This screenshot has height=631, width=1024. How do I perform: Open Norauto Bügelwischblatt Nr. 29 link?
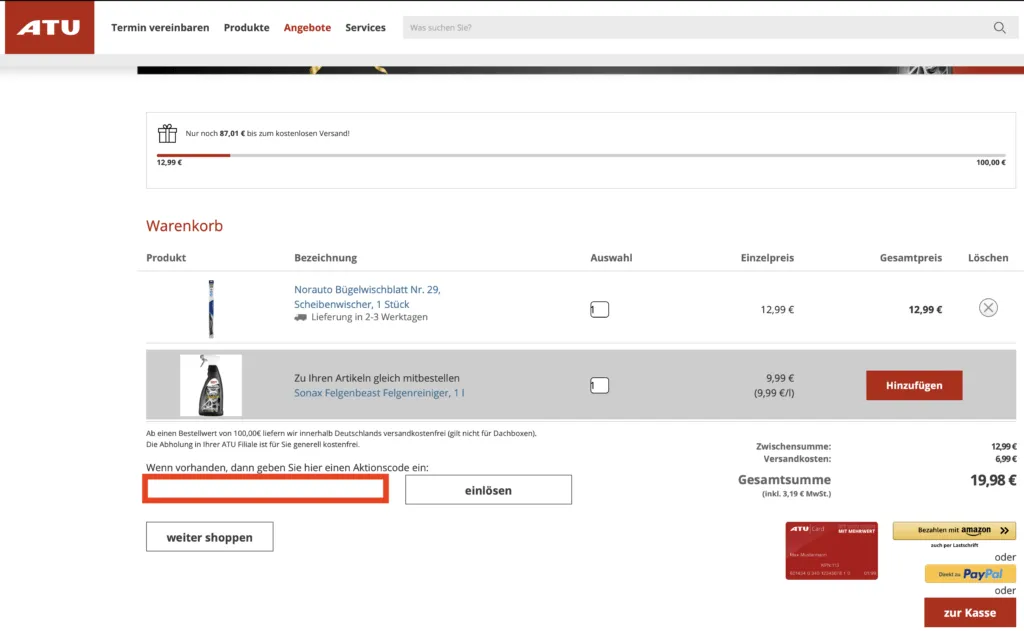point(367,290)
